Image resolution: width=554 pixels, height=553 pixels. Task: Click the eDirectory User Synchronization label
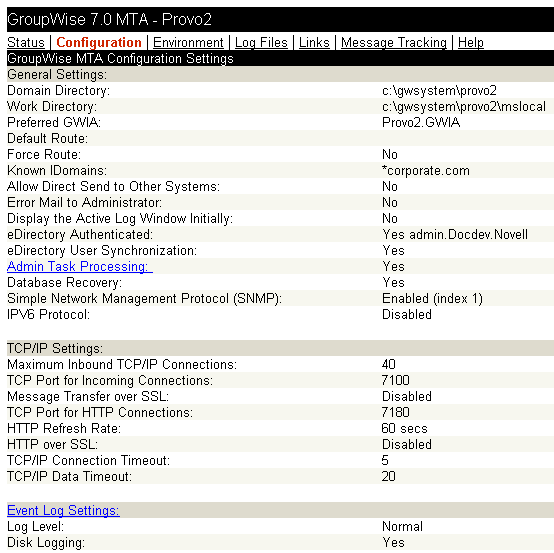click(x=102, y=250)
